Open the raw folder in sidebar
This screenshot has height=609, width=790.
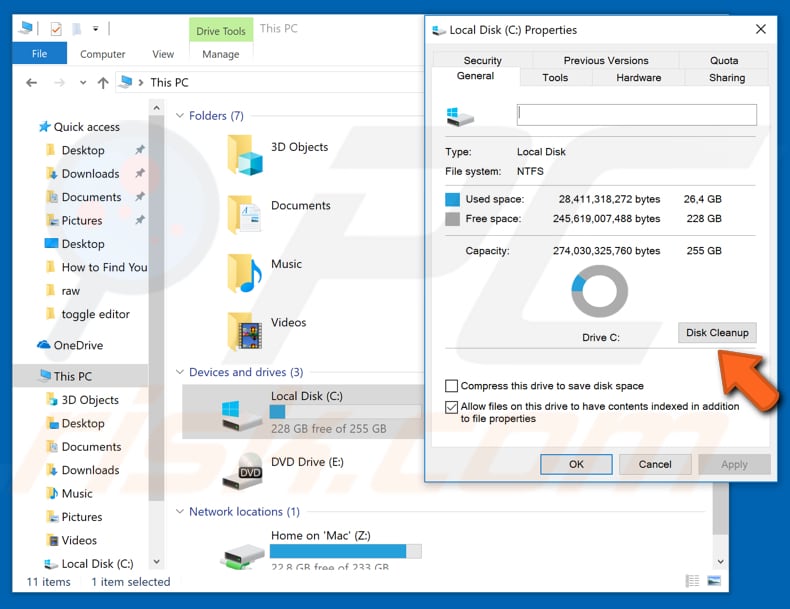click(71, 291)
